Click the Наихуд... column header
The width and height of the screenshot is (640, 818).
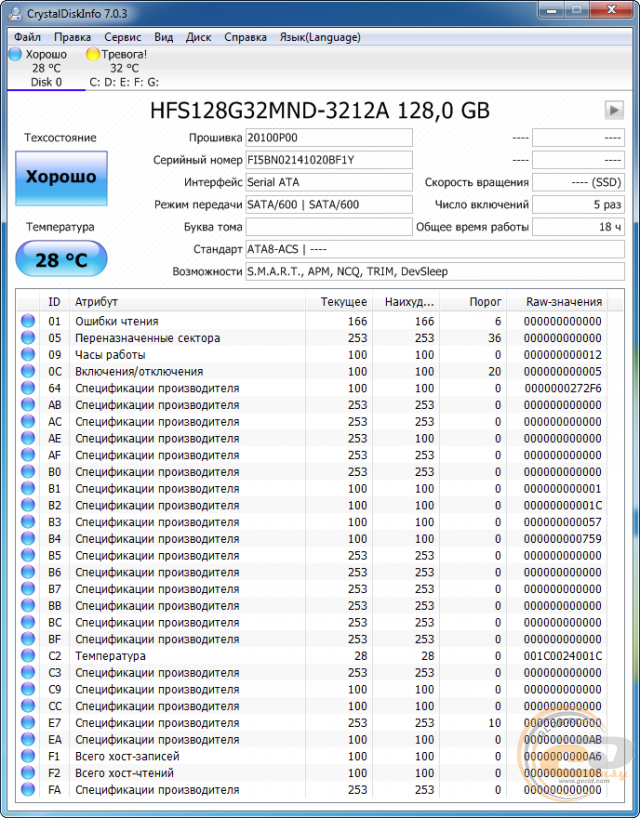405,302
